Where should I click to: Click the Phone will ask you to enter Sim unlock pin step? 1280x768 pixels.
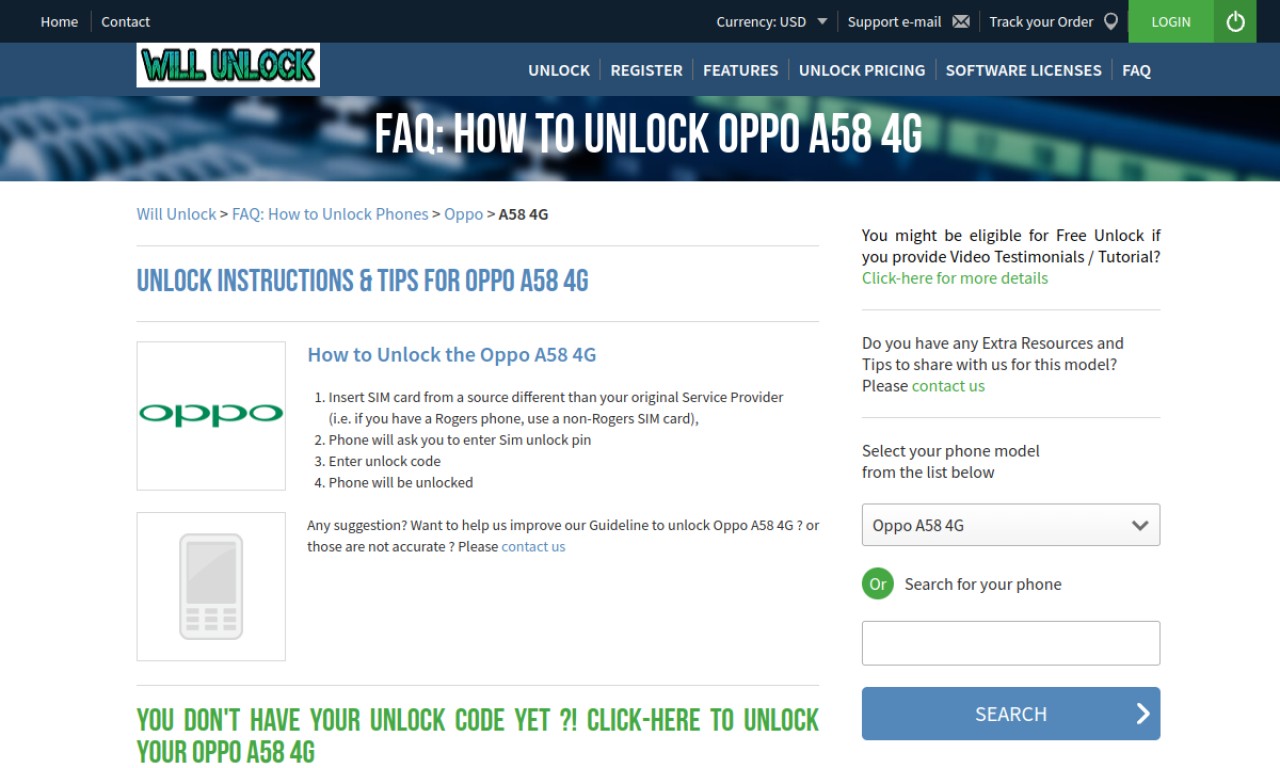pyautogui.click(x=460, y=440)
